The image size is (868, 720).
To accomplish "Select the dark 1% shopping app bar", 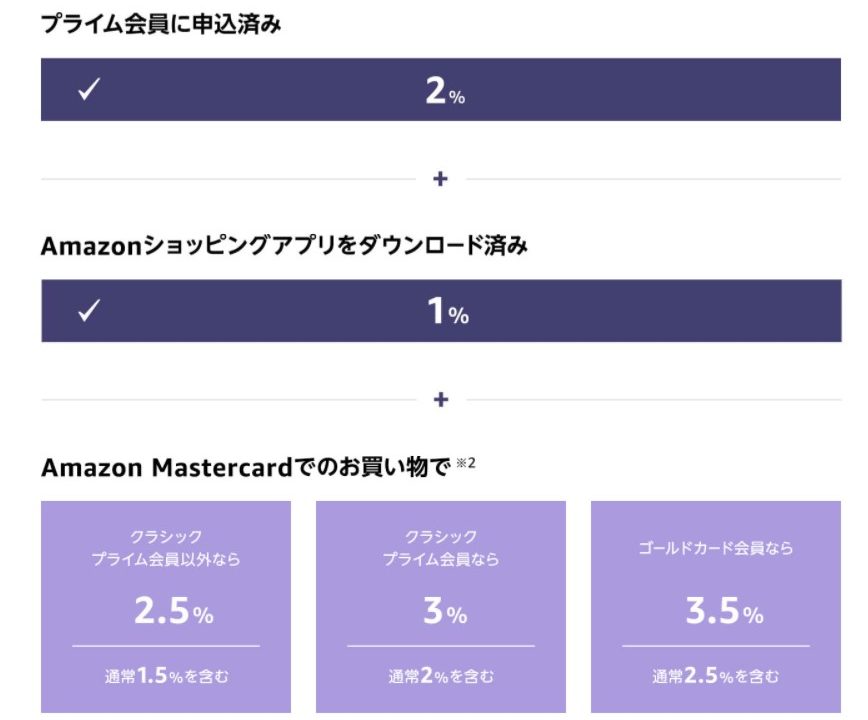I will [x=441, y=310].
